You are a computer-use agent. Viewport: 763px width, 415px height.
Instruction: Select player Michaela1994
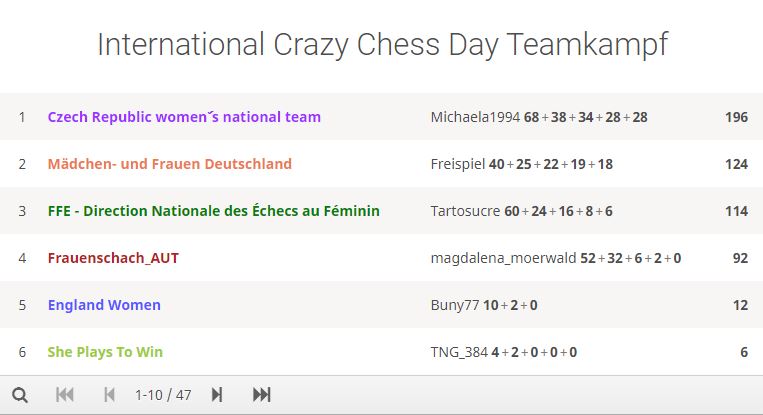tap(475, 117)
